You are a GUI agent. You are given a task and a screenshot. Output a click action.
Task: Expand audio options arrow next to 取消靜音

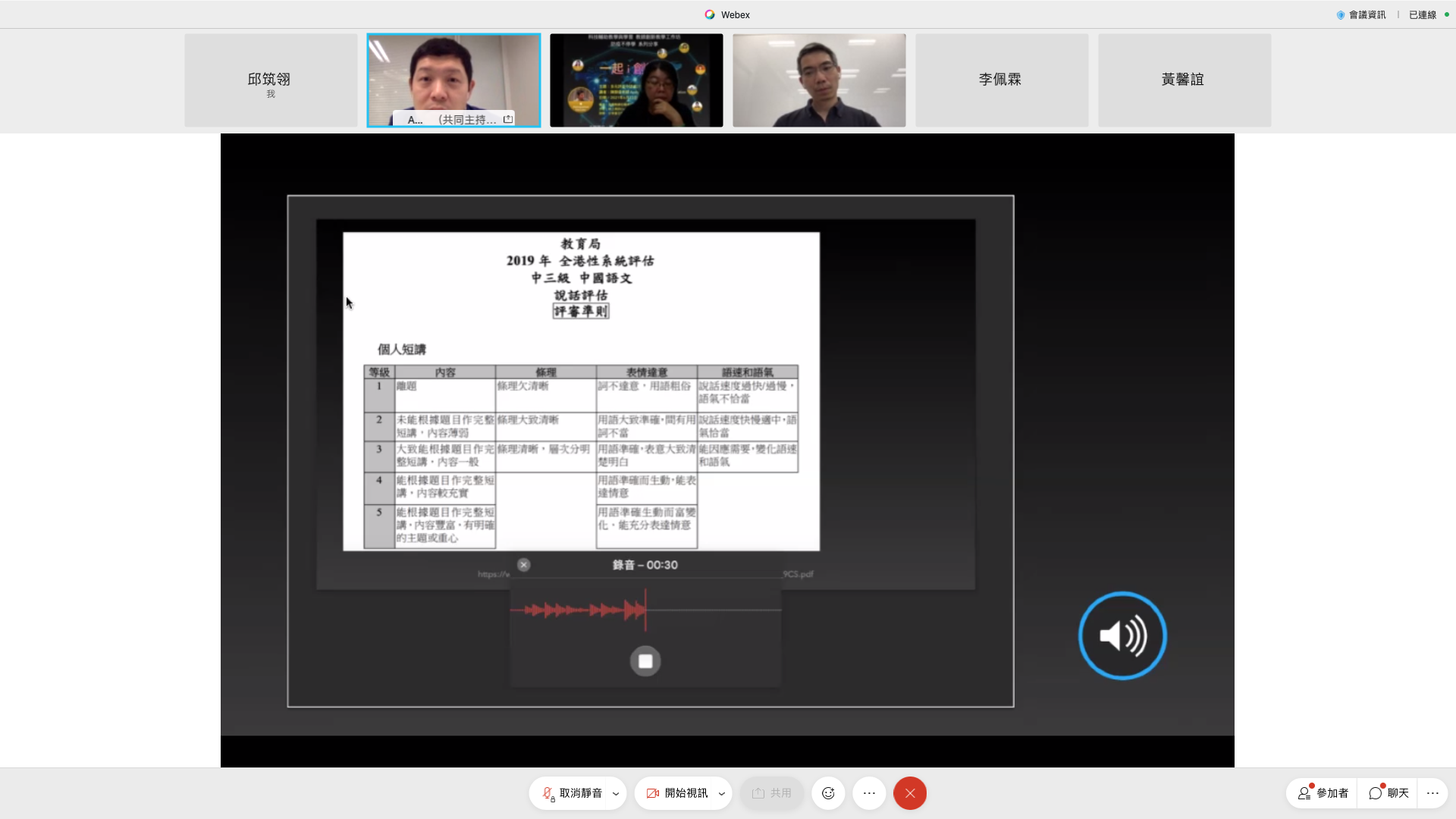[616, 793]
